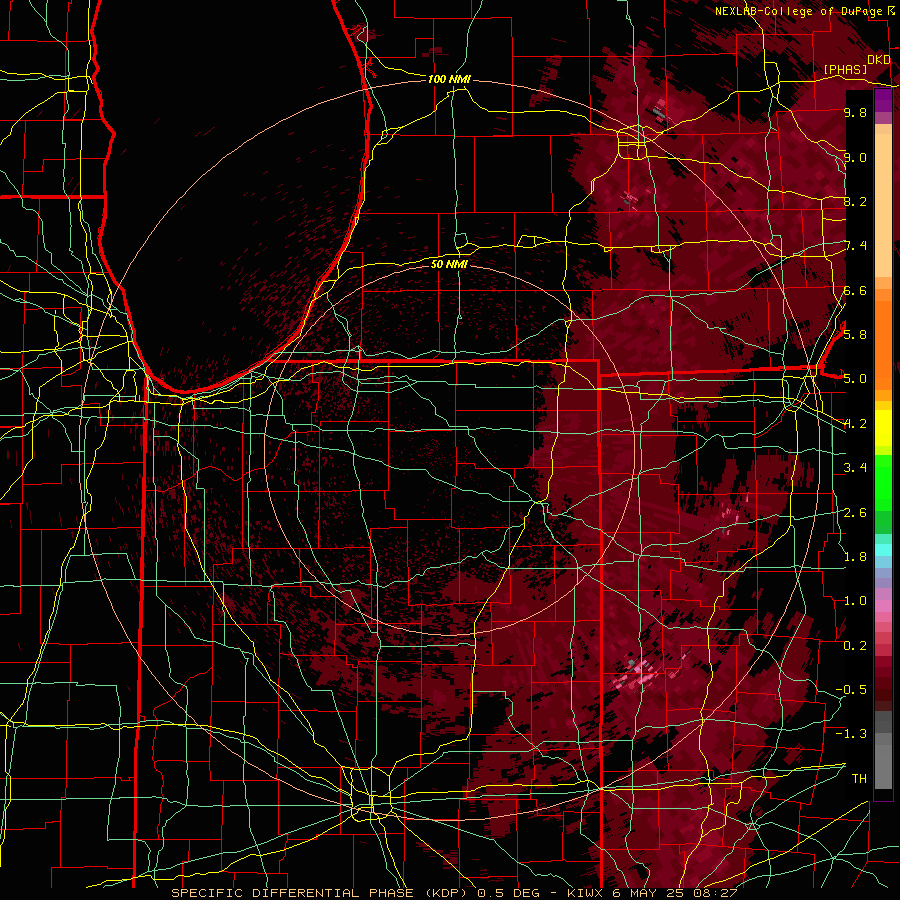Screen dimensions: 900x900
Task: Click the [PHAS] unit label
Action: click(x=845, y=69)
